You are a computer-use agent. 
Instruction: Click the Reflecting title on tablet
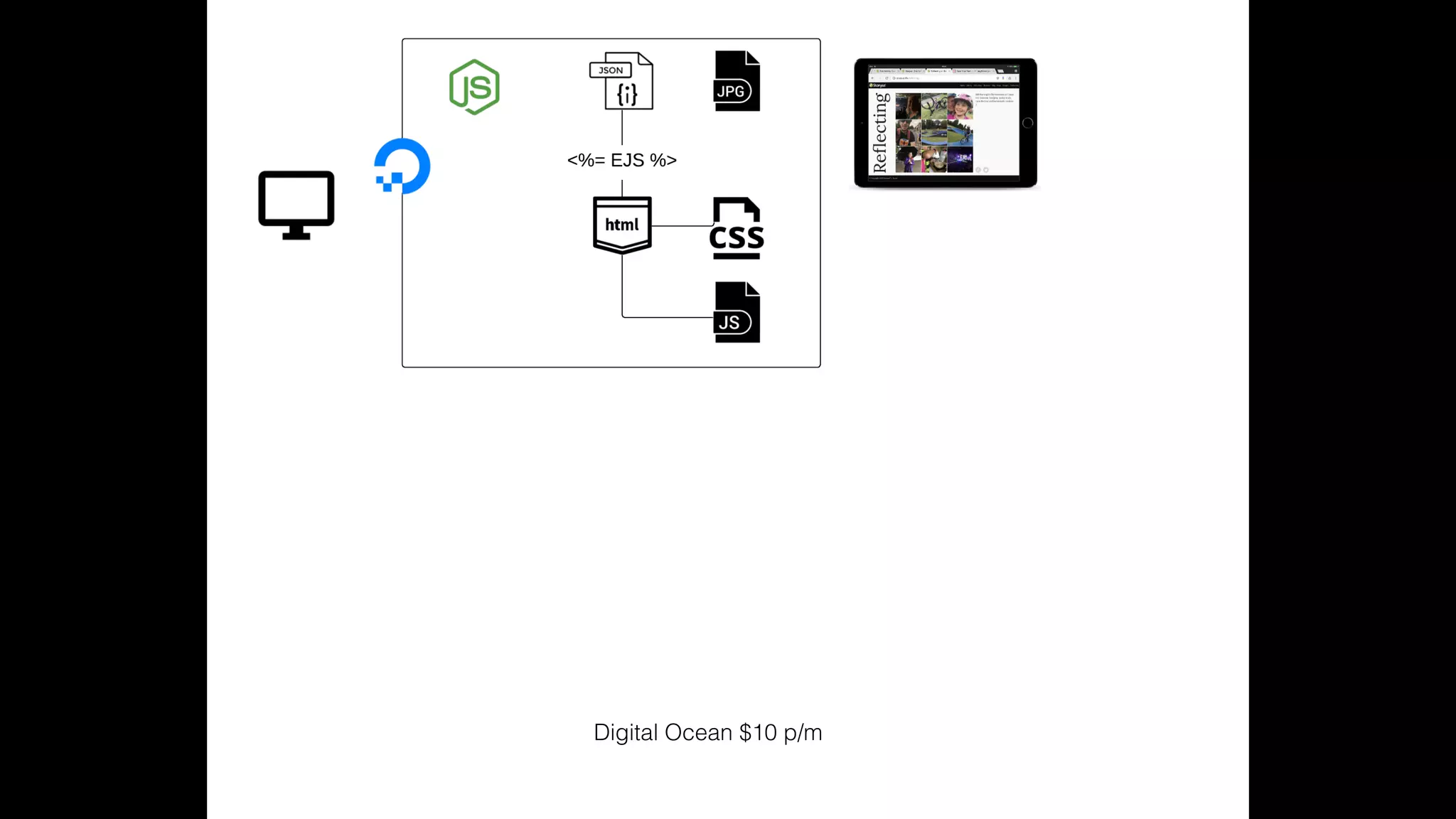[x=880, y=132]
